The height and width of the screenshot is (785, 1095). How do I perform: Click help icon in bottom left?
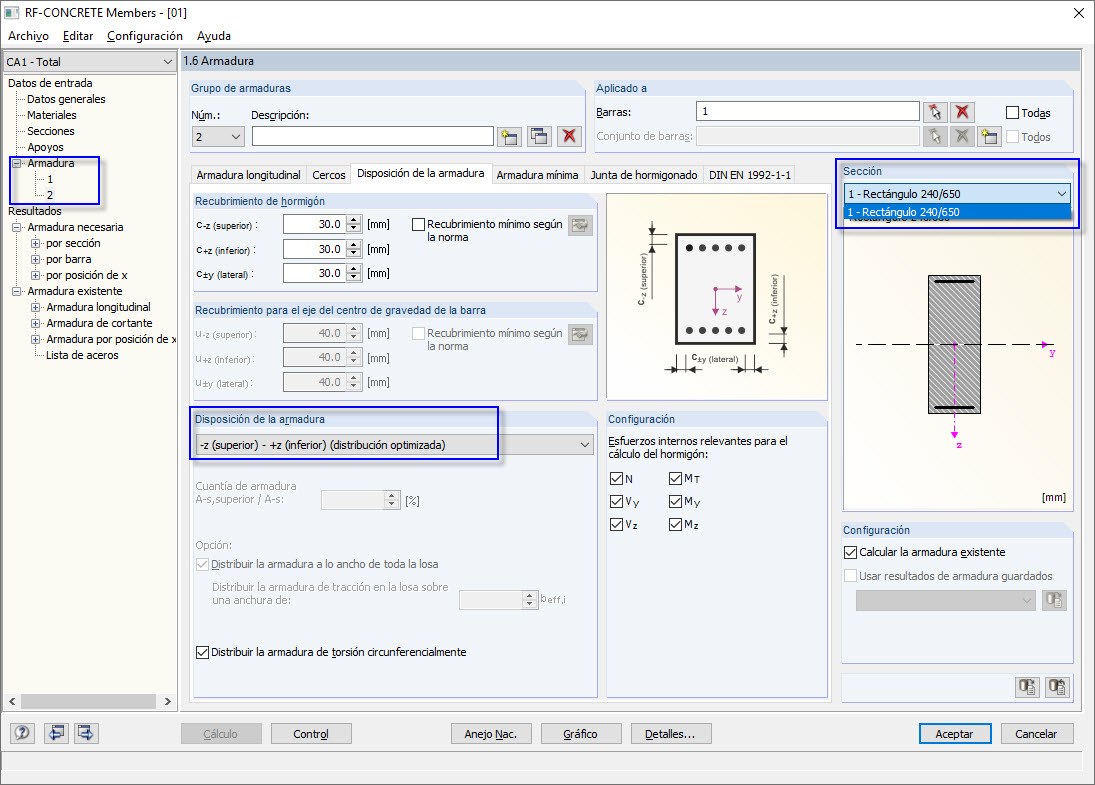22,733
